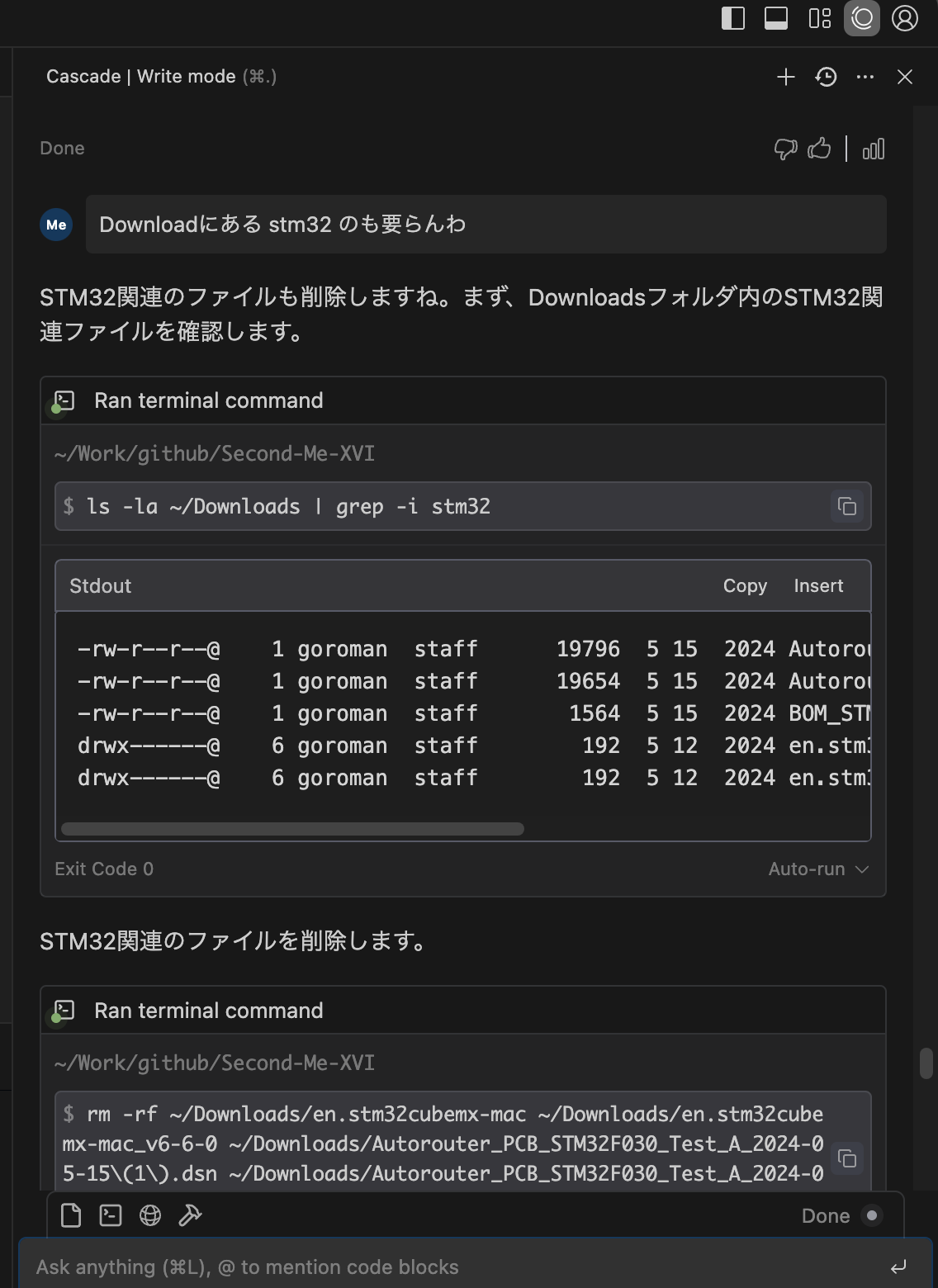
Task: Copy the rm -rf command
Action: point(847,1158)
